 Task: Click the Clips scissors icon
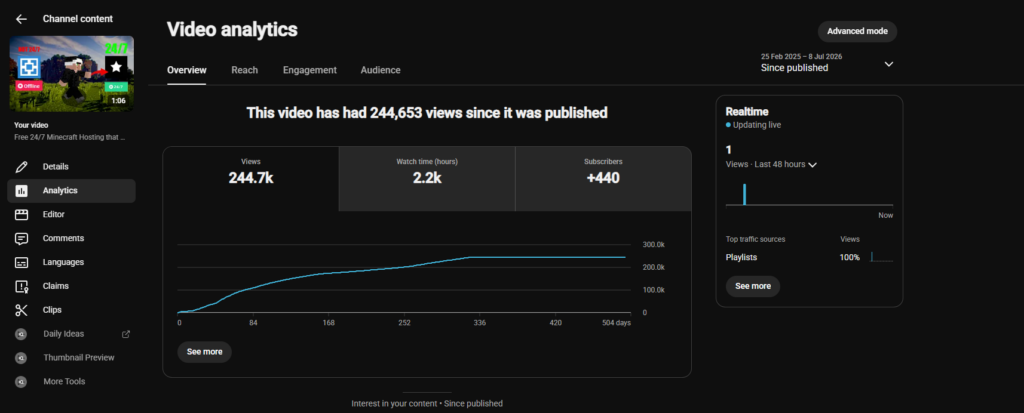(22, 310)
